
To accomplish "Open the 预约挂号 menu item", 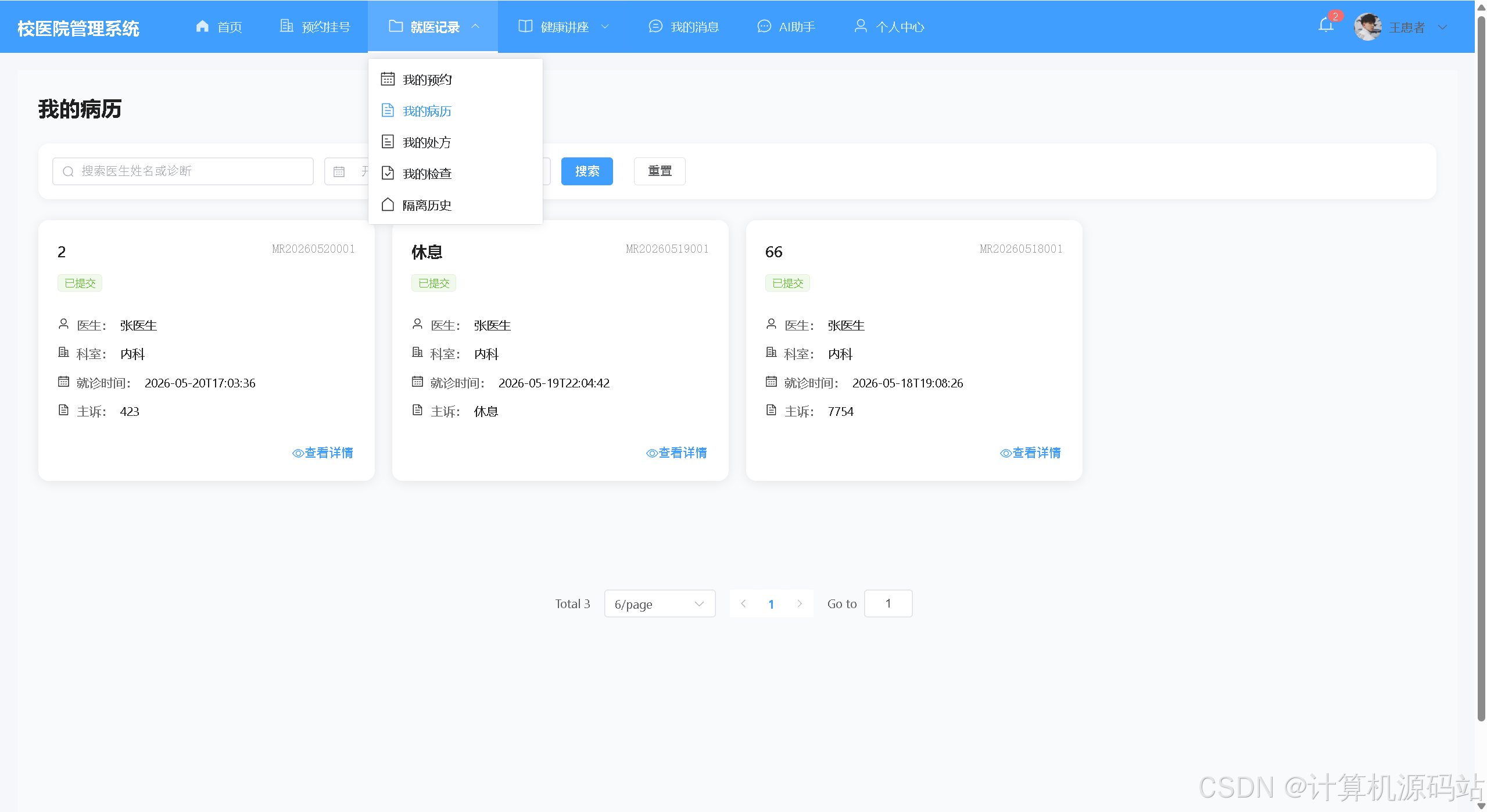I will tap(316, 27).
